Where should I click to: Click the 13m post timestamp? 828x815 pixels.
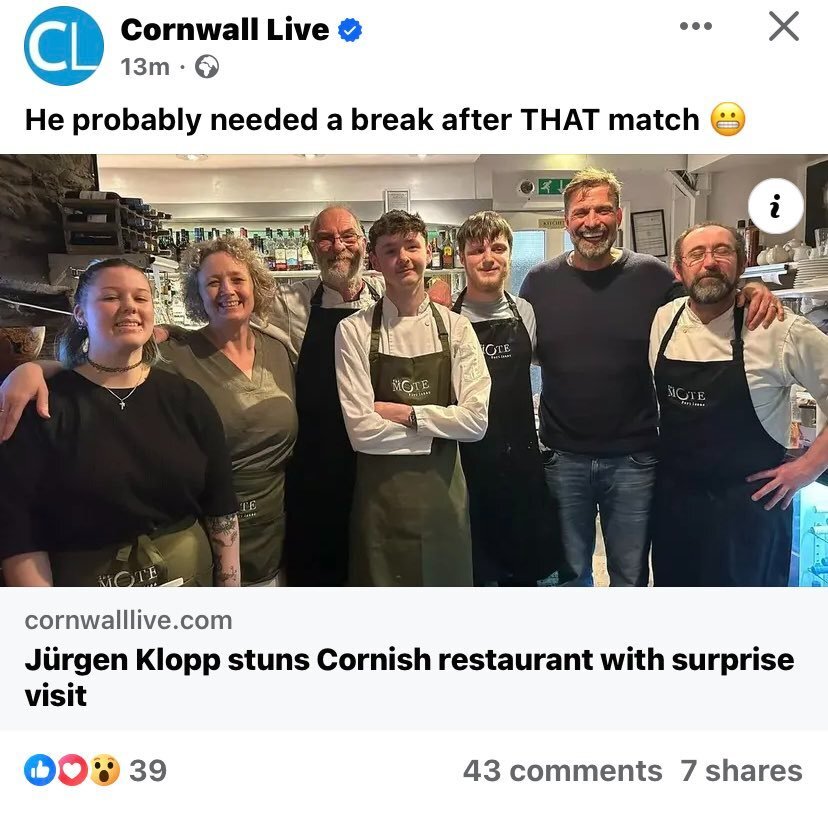[145, 67]
